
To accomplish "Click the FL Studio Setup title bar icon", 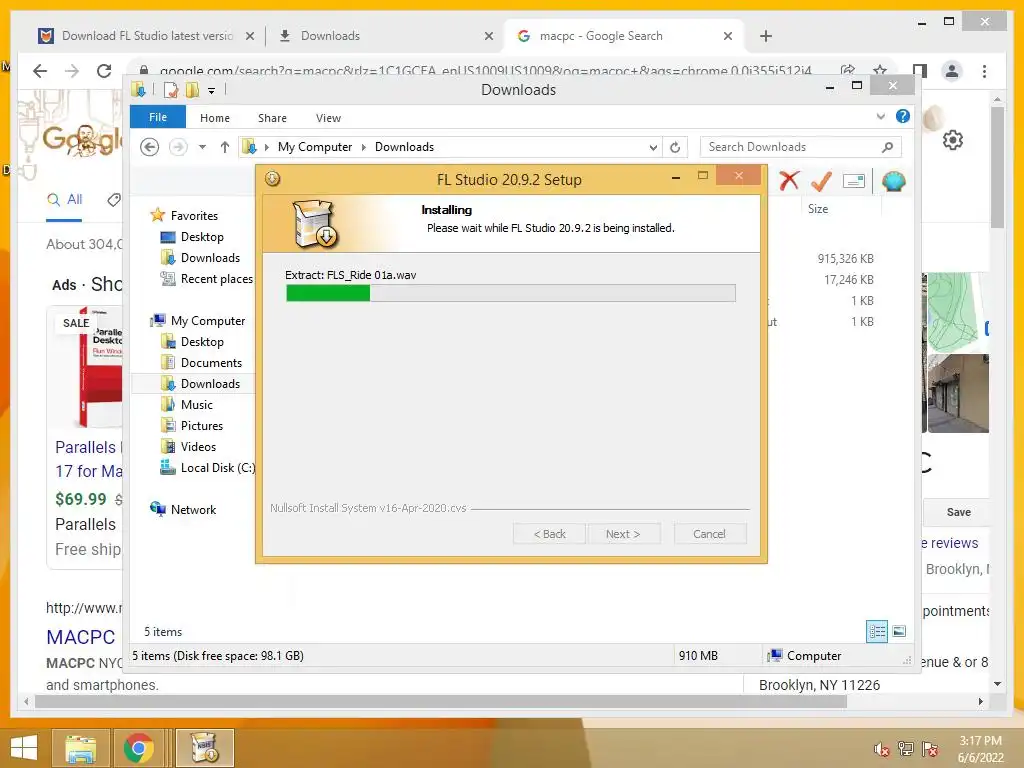I will (272, 178).
